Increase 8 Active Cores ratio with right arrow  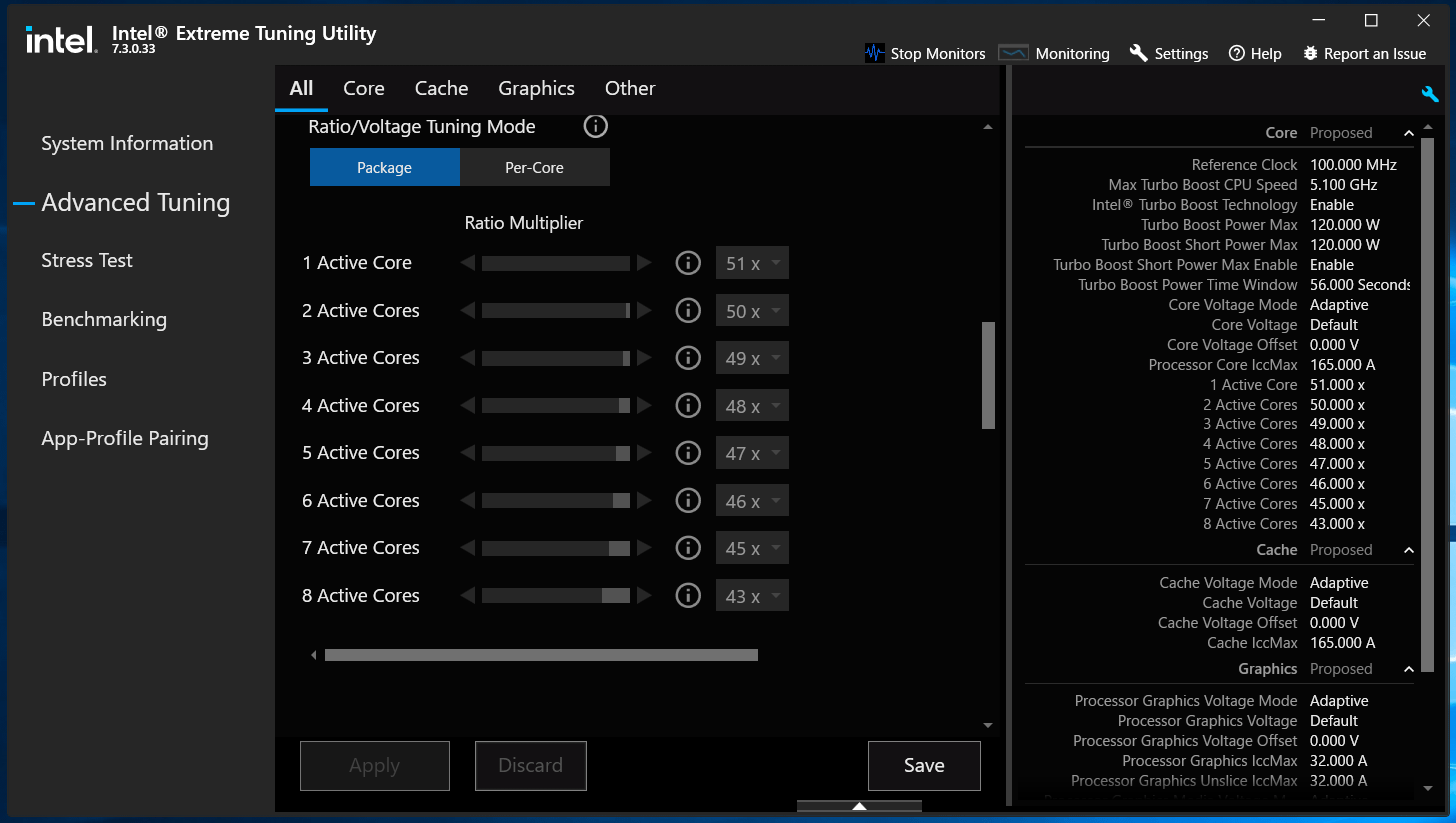[x=644, y=596]
